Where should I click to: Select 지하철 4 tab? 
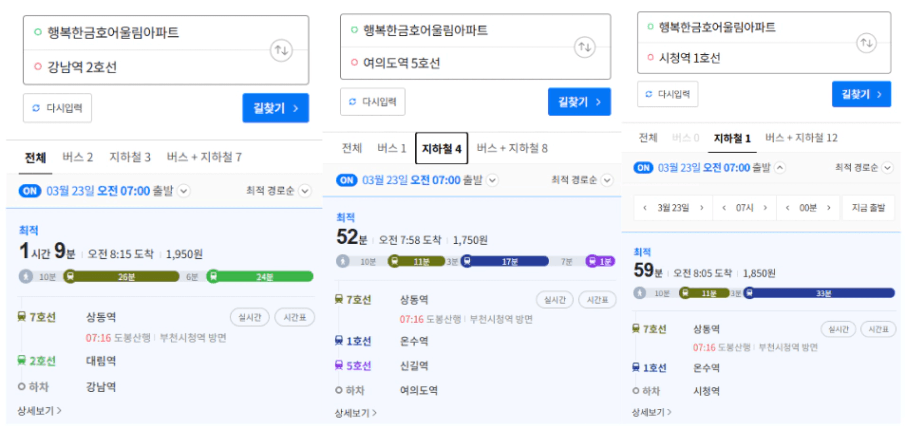(x=441, y=149)
